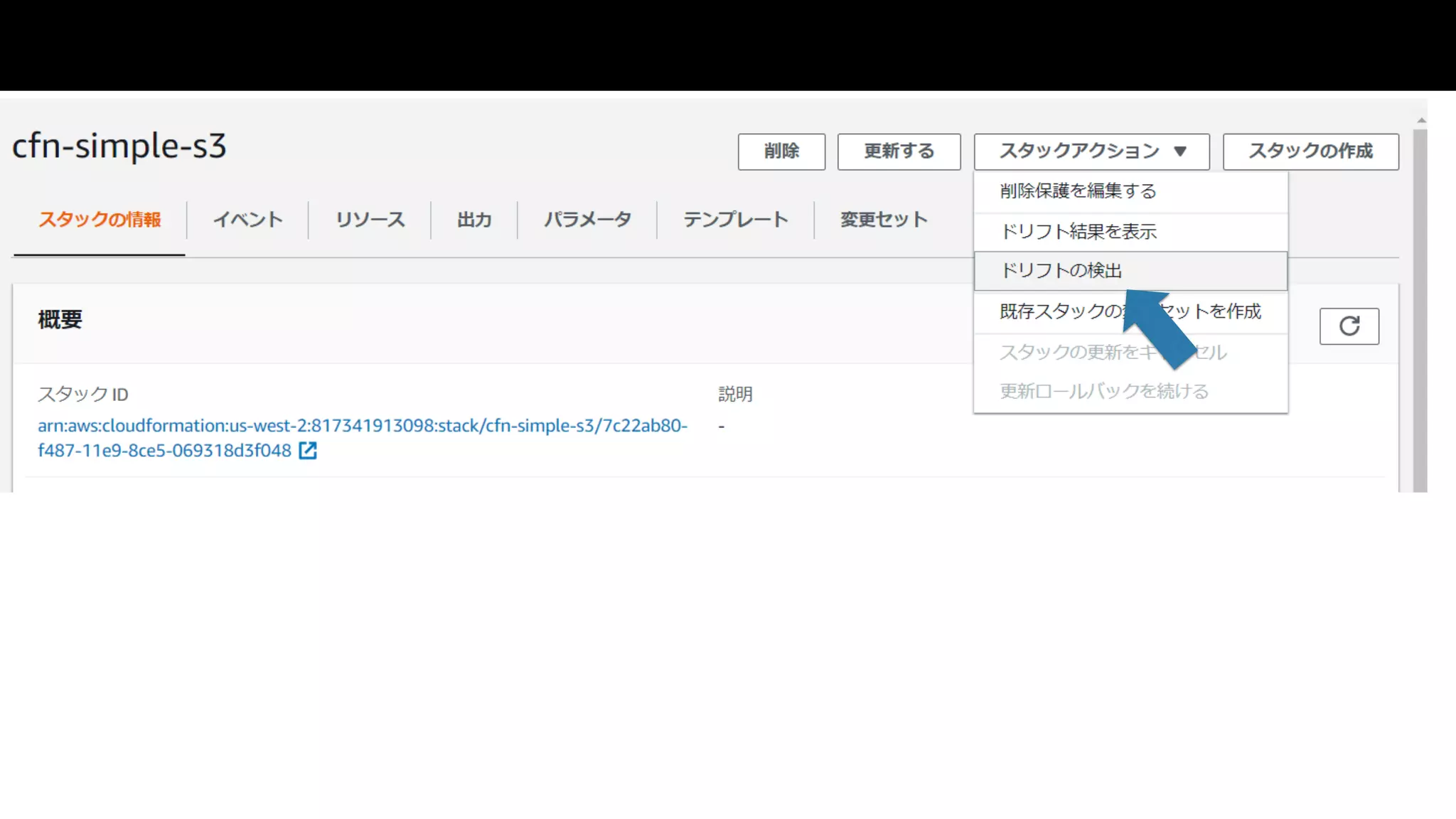1456x819 pixels.
Task: Select 削除保護を編集する menu option
Action: 1077,191
